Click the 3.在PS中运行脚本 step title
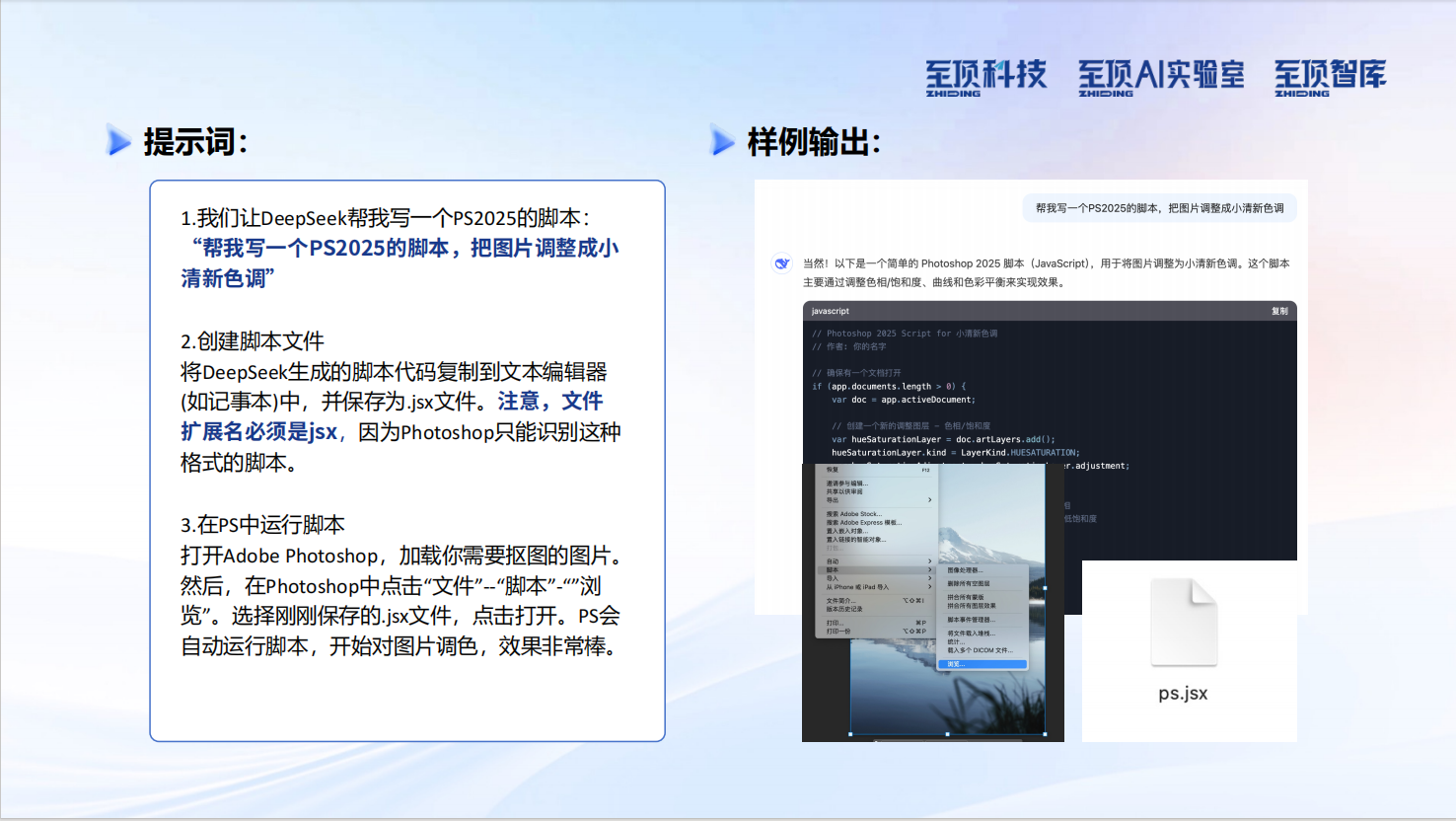Viewport: 1456px width, 821px height. tap(262, 525)
